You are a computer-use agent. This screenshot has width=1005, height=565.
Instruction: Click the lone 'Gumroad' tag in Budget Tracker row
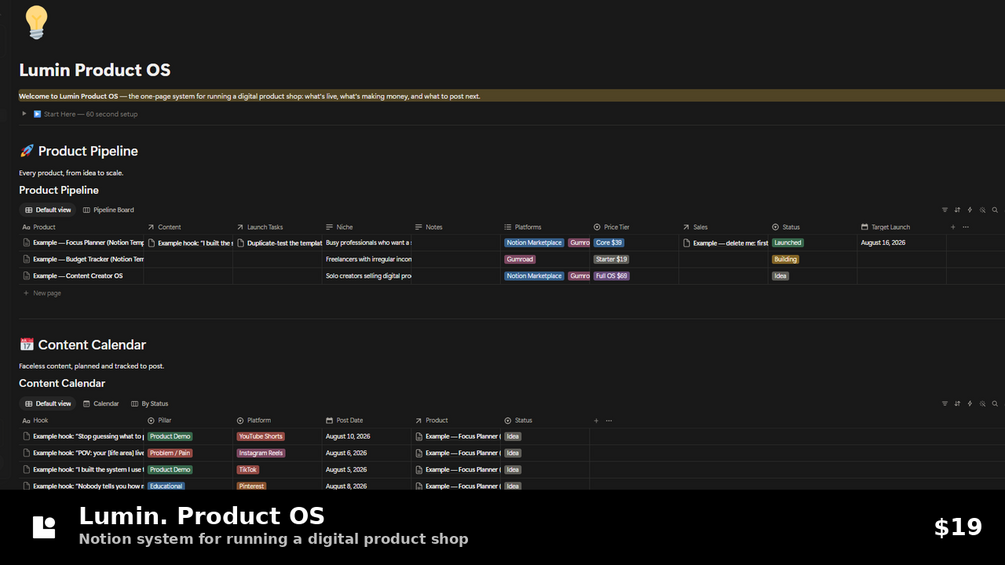point(519,259)
